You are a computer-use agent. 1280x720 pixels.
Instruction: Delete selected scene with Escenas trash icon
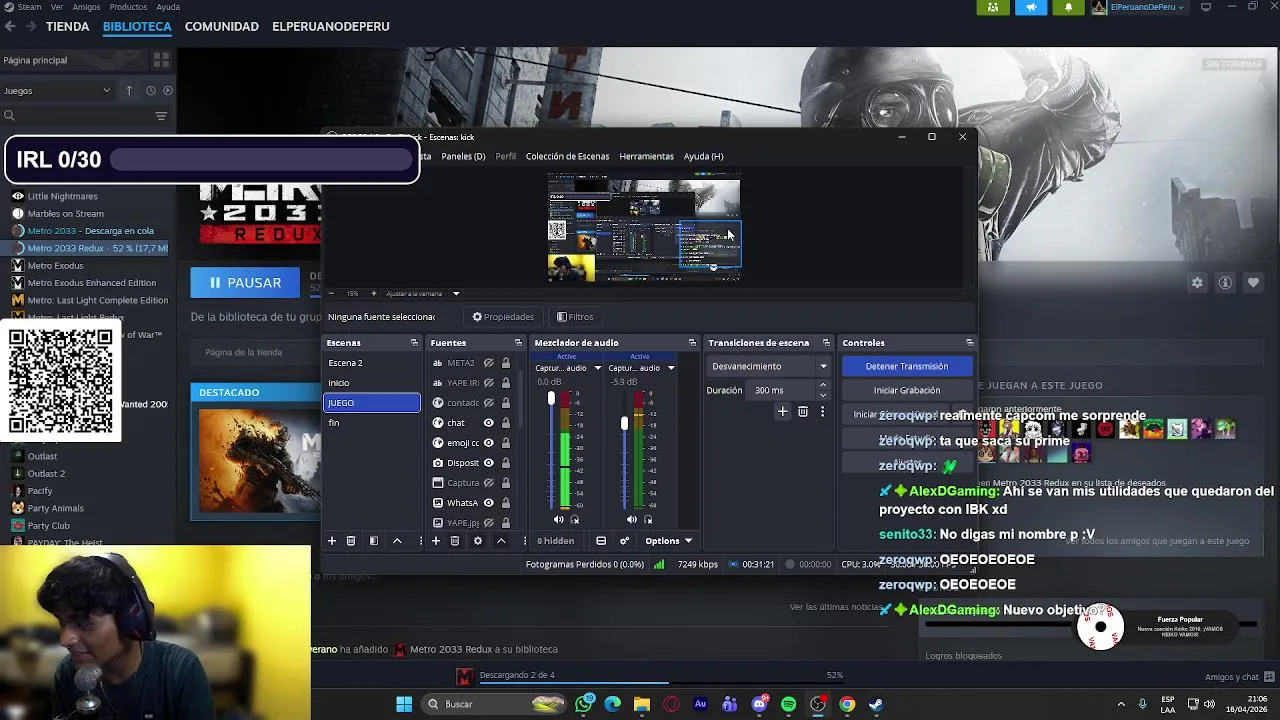coord(351,541)
